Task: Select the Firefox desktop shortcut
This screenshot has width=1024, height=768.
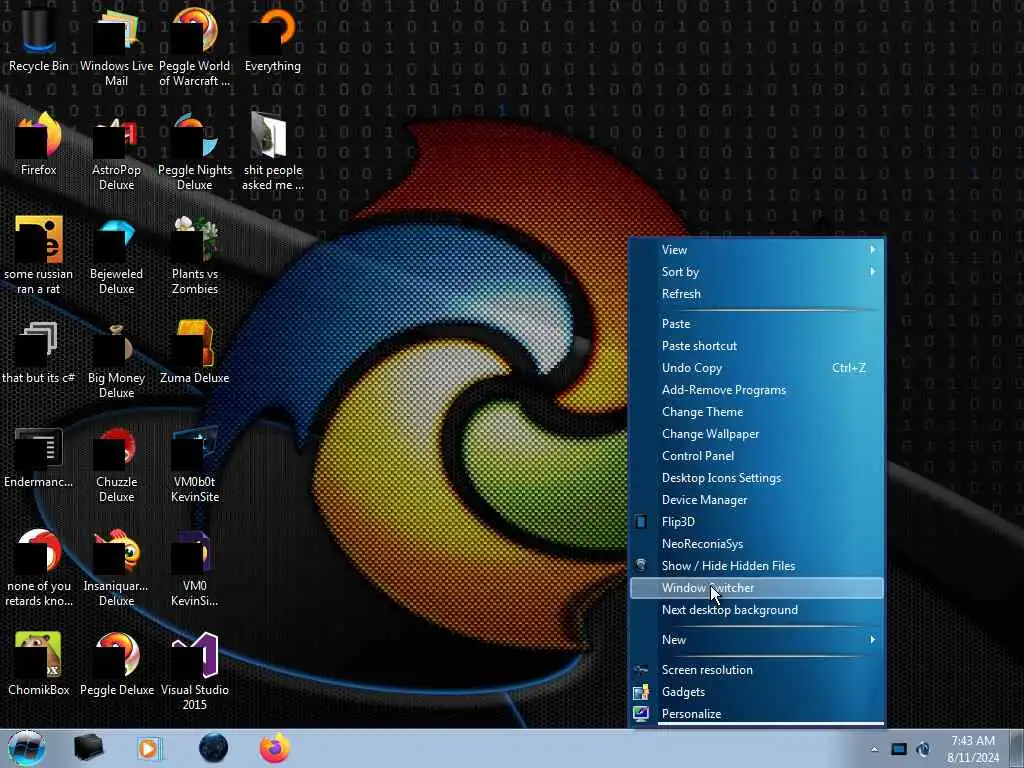Action: pyautogui.click(x=39, y=144)
